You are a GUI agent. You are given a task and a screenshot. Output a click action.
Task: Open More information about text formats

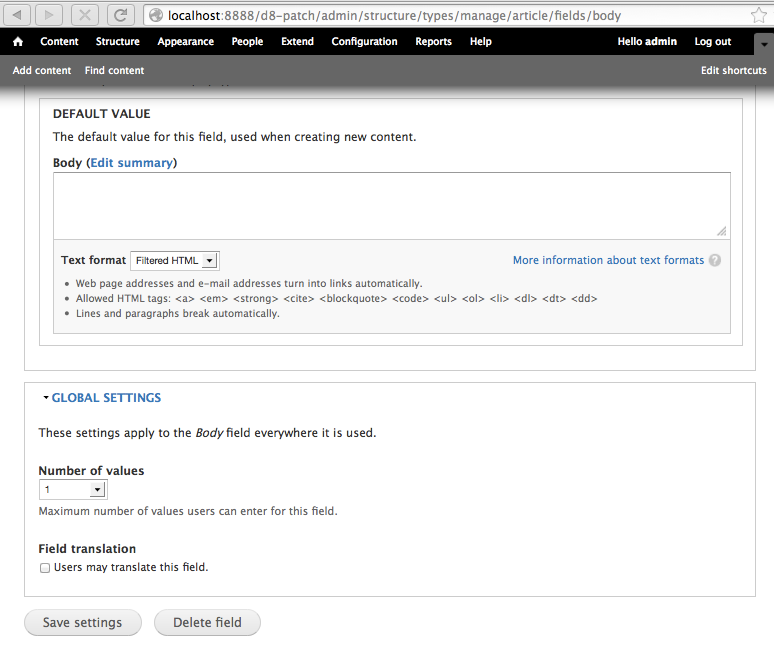point(608,260)
